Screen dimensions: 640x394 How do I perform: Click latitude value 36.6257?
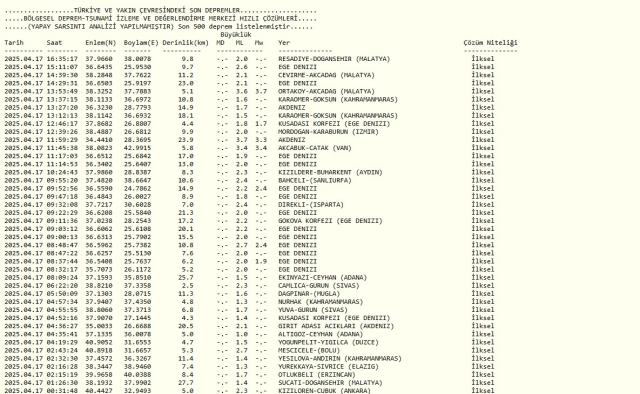[x=99, y=253]
